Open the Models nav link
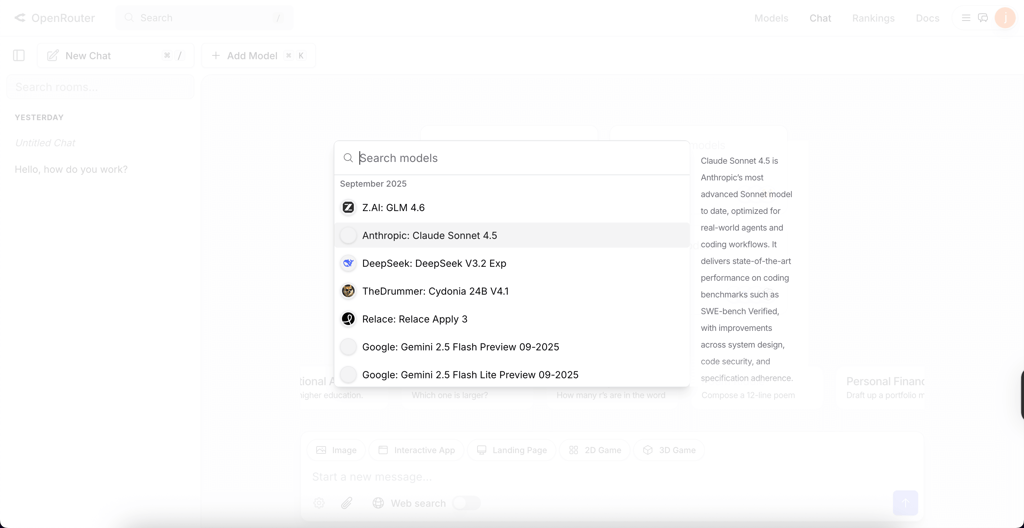This screenshot has height=528, width=1024. (x=771, y=18)
